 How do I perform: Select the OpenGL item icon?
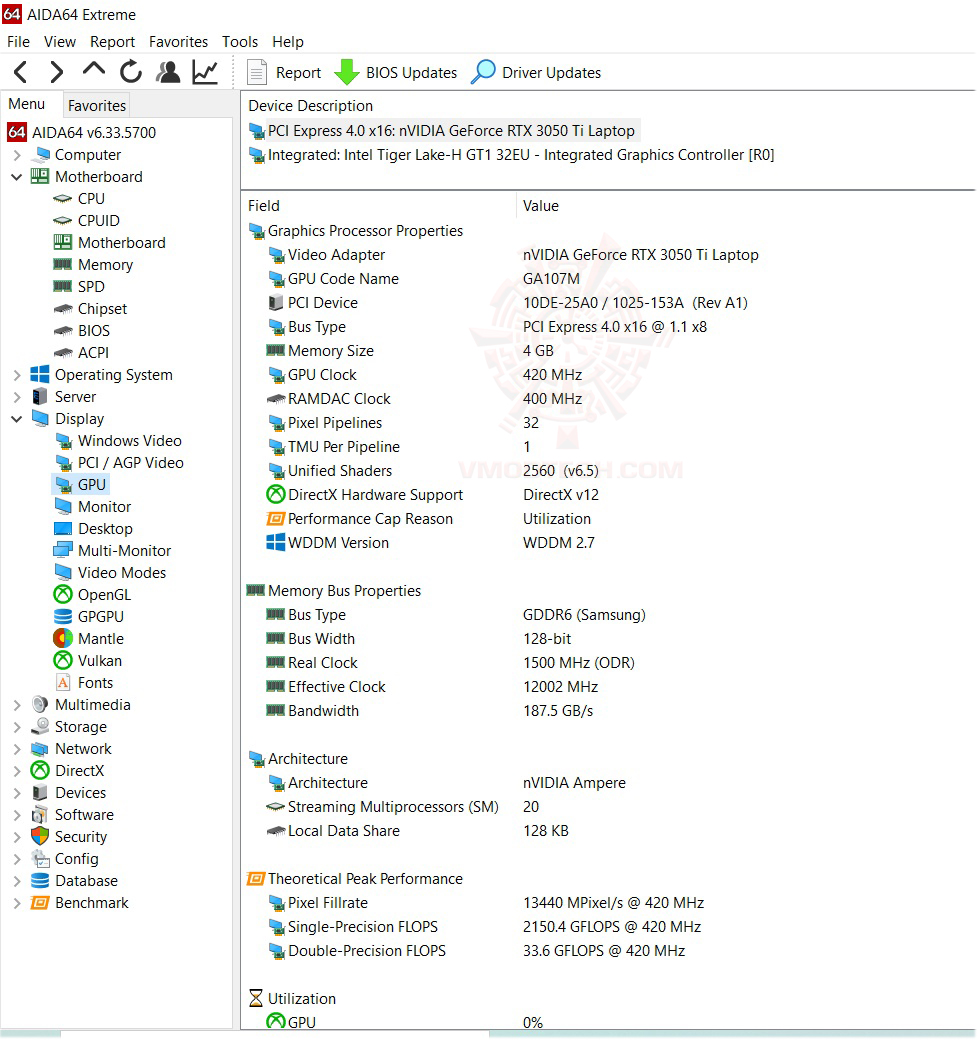[x=63, y=594]
